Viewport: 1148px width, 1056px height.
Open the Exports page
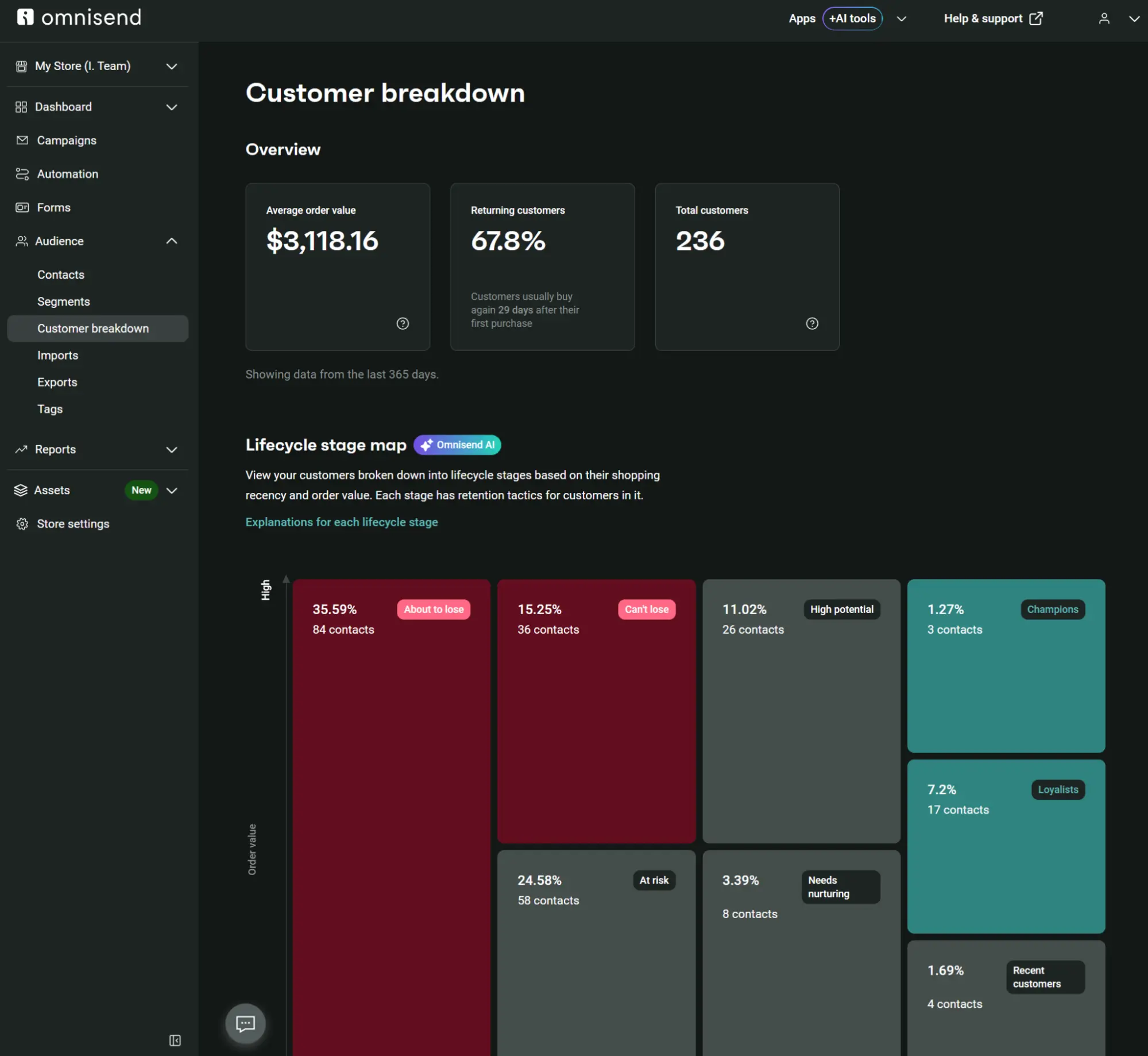tap(57, 382)
